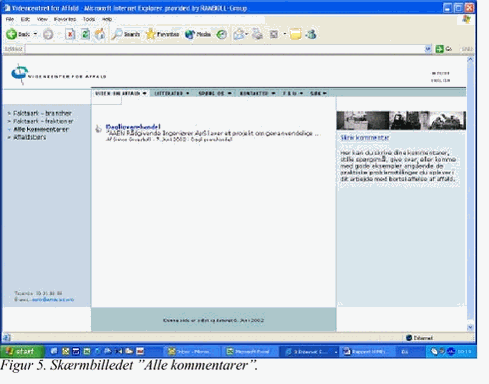Click the page scrollbar down arrow
Screen dimensions: 489x384
470,327
